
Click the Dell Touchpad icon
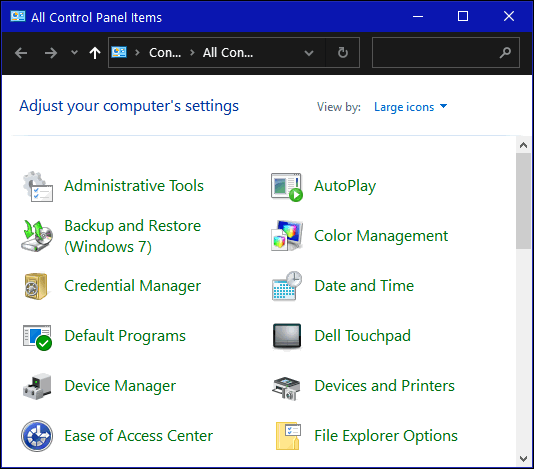tap(287, 336)
